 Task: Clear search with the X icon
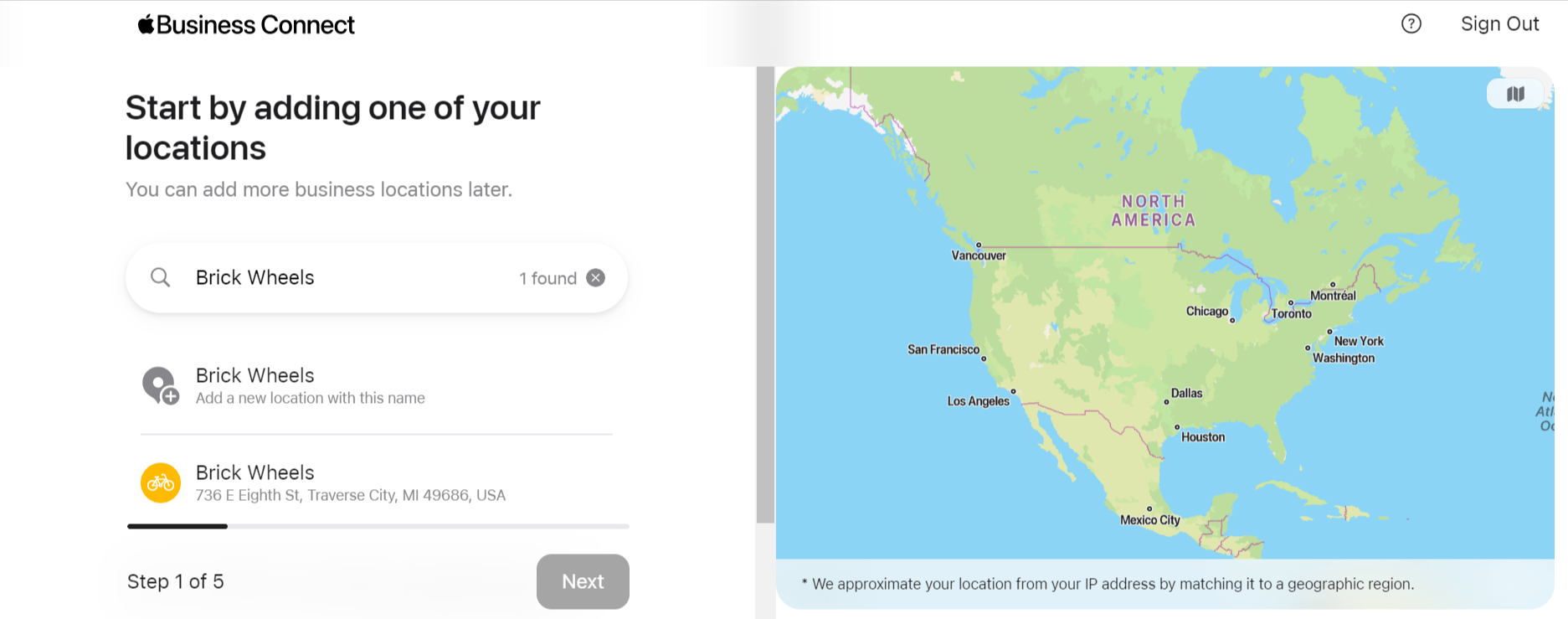pos(595,278)
